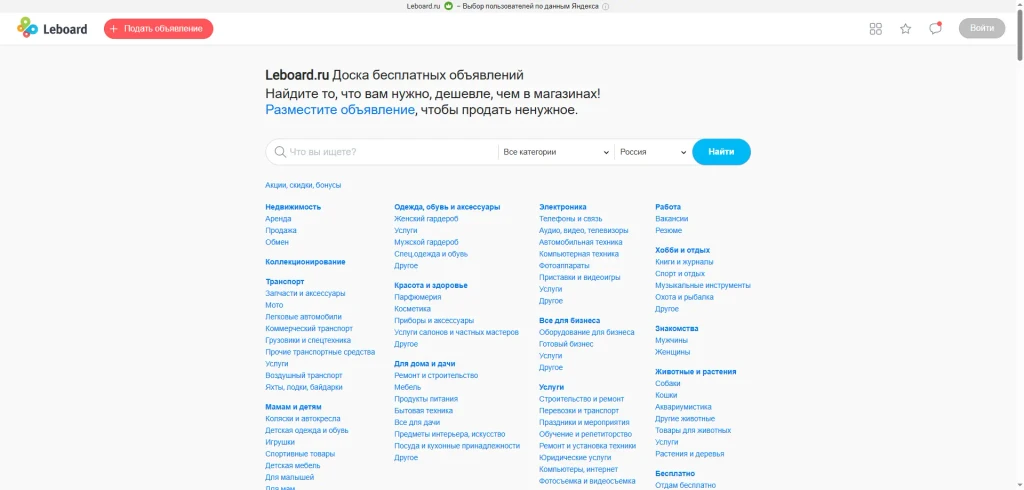Open the Электроника category heading

[563, 207]
